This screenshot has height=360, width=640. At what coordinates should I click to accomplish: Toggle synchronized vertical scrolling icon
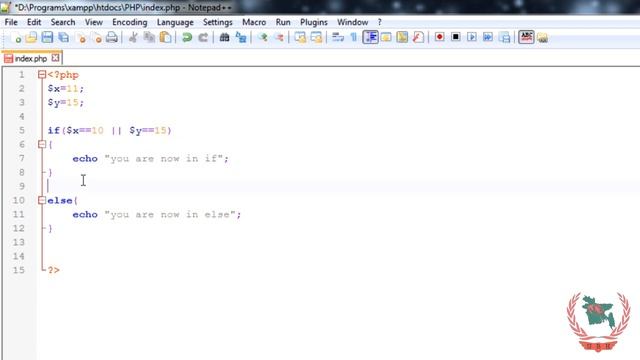[300, 38]
